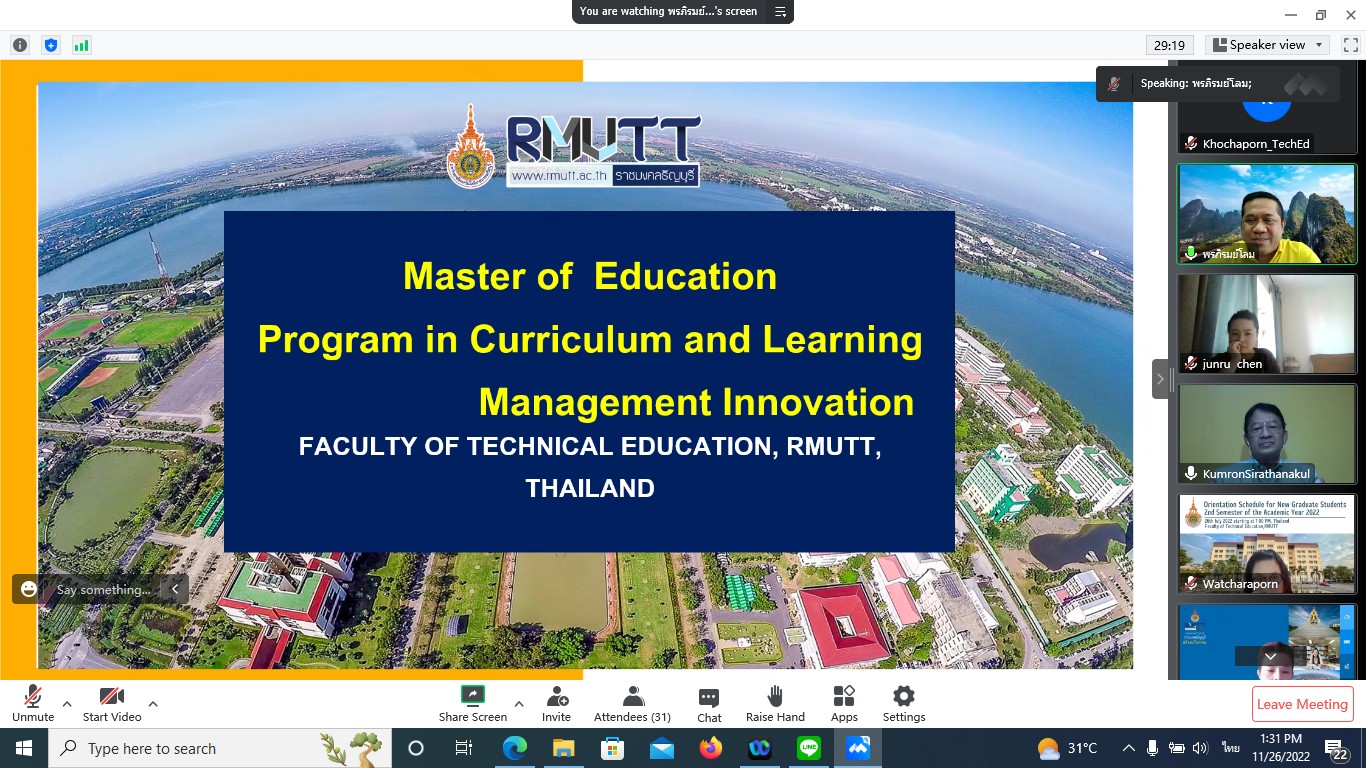The width and height of the screenshot is (1366, 768).
Task: Check battery status in system tray
Action: click(x=1177, y=748)
